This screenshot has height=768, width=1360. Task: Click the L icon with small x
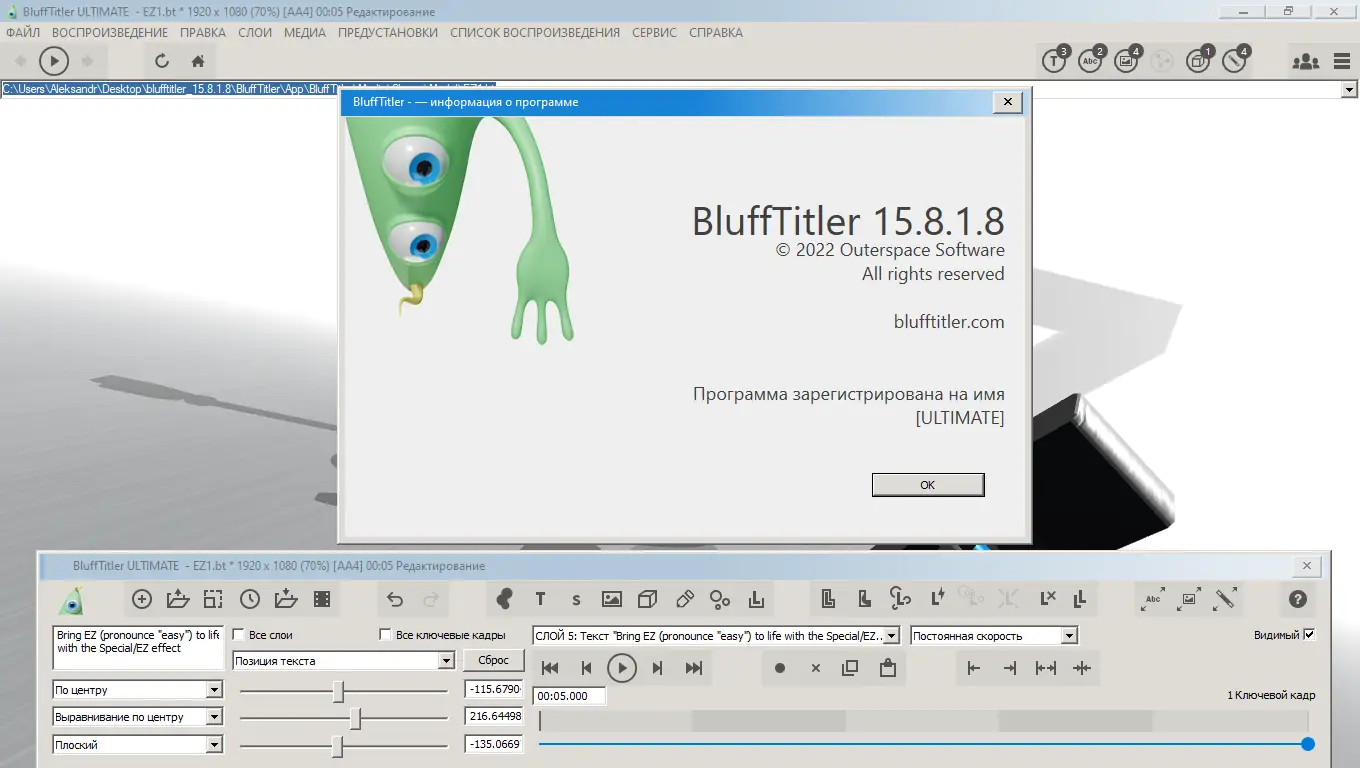(x=1047, y=598)
